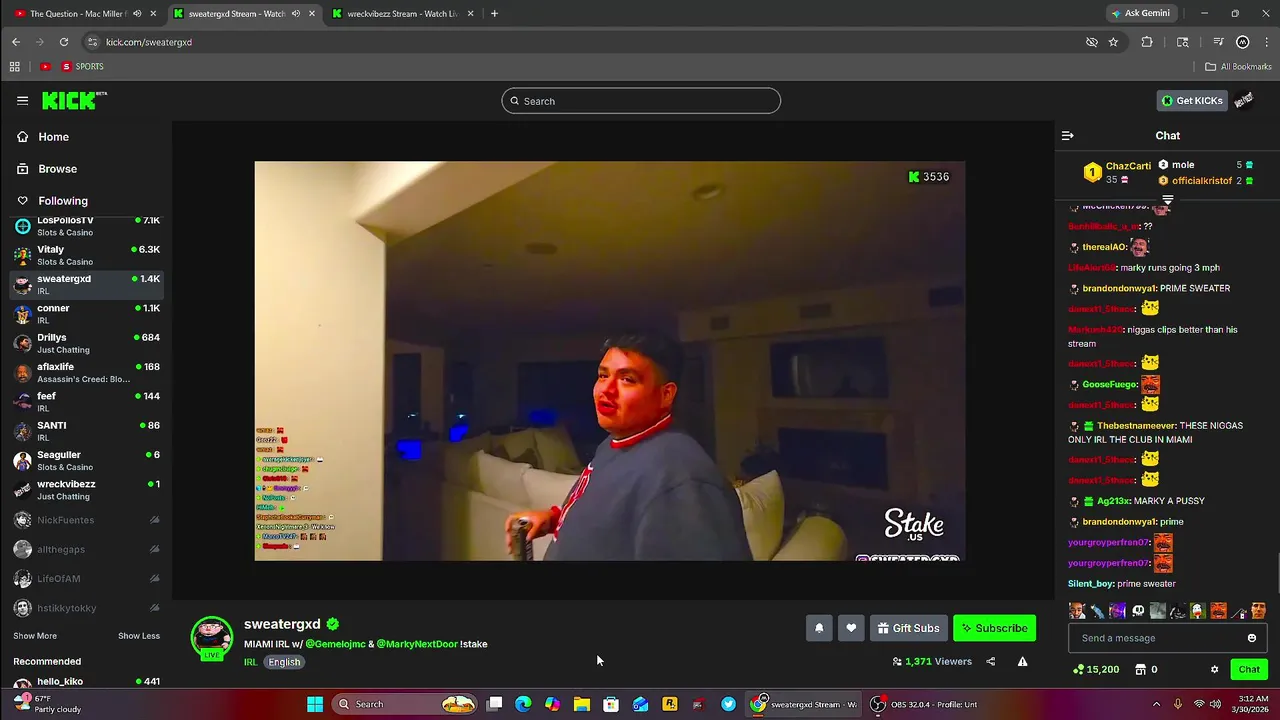Viewport: 1280px width, 720px height.
Task: Open the hamburger sidebar menu
Action: pyautogui.click(x=22, y=101)
